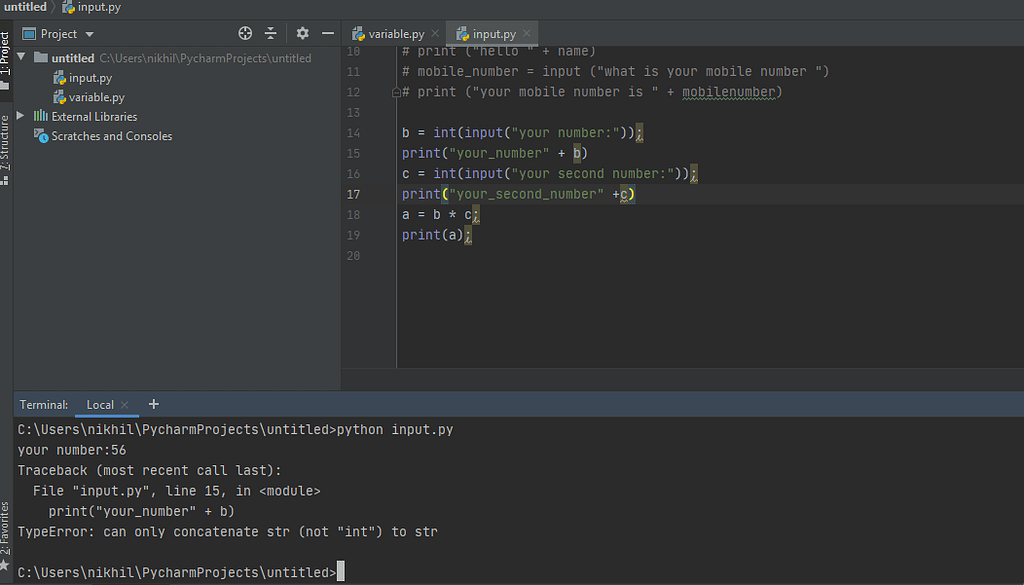Screen dimensions: 1024x585
Task: Click input.py breadcrumb in navigation bar
Action: click(x=91, y=7)
